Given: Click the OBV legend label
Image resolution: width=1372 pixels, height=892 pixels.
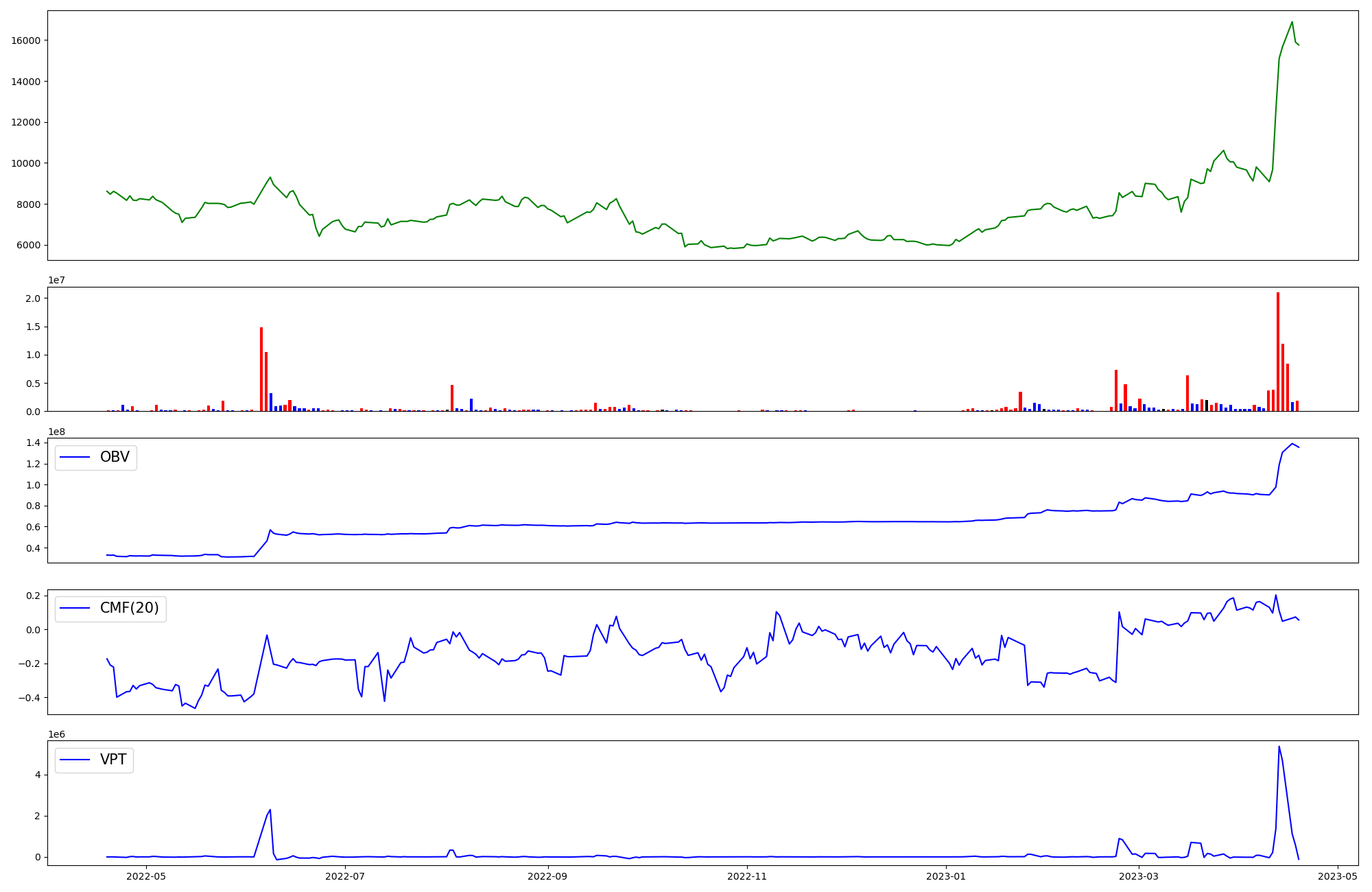Looking at the screenshot, I should tap(115, 457).
